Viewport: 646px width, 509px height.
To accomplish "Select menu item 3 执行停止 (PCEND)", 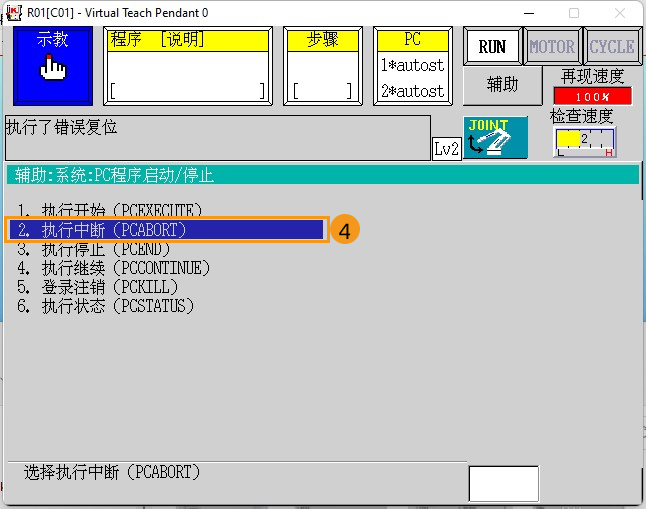I will coord(94,249).
